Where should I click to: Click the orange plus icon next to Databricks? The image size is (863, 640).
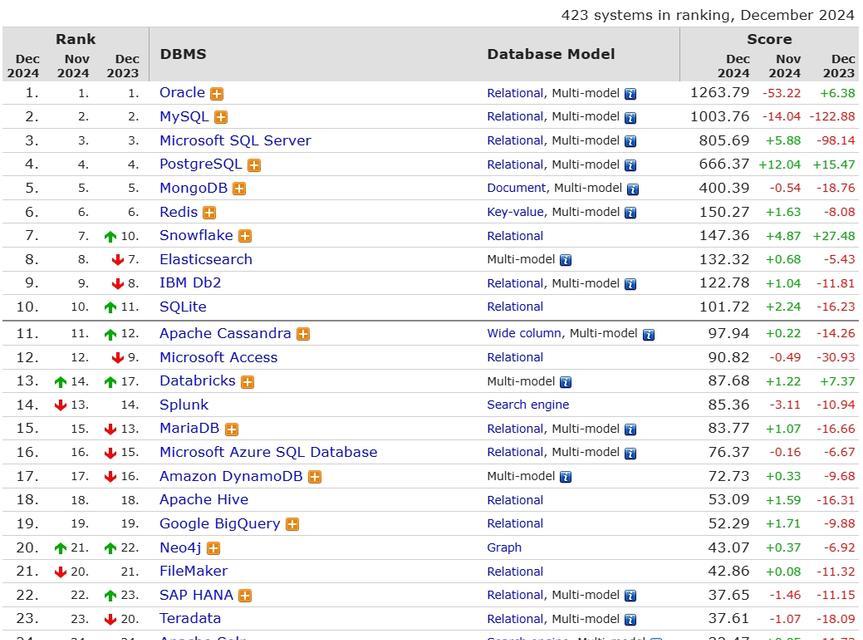point(248,382)
